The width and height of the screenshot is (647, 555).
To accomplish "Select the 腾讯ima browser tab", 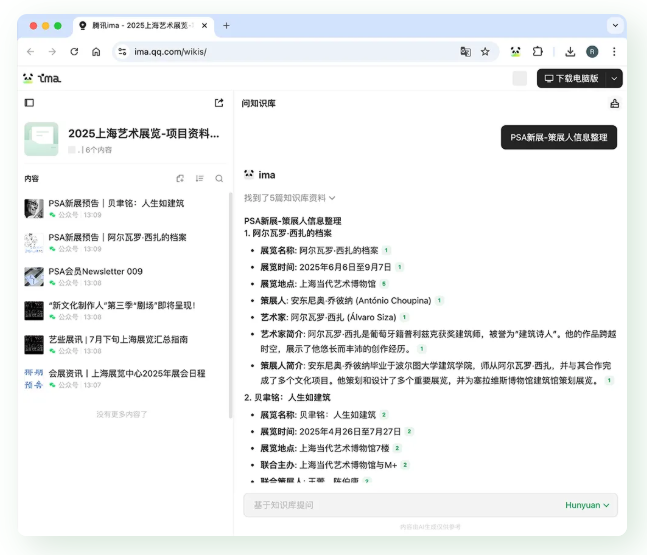I will 140,25.
